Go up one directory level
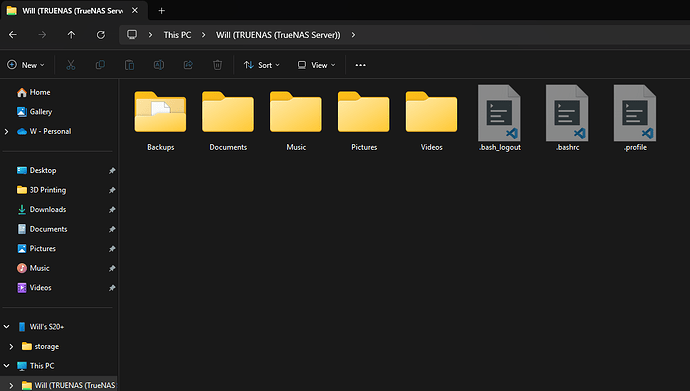 (x=71, y=35)
